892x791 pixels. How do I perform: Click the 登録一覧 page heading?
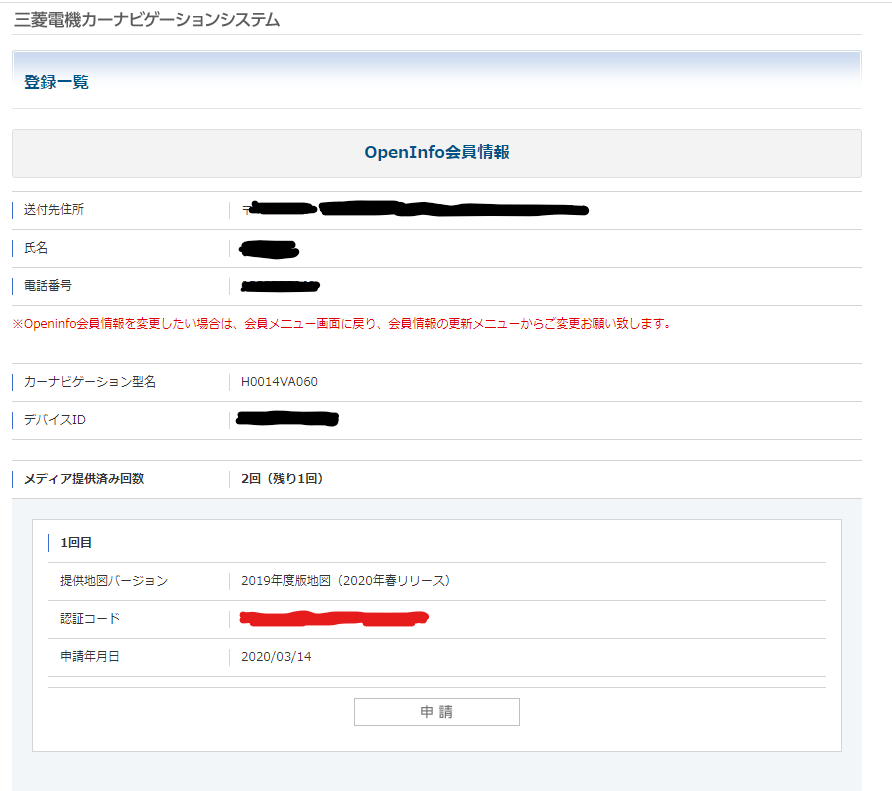coord(56,82)
